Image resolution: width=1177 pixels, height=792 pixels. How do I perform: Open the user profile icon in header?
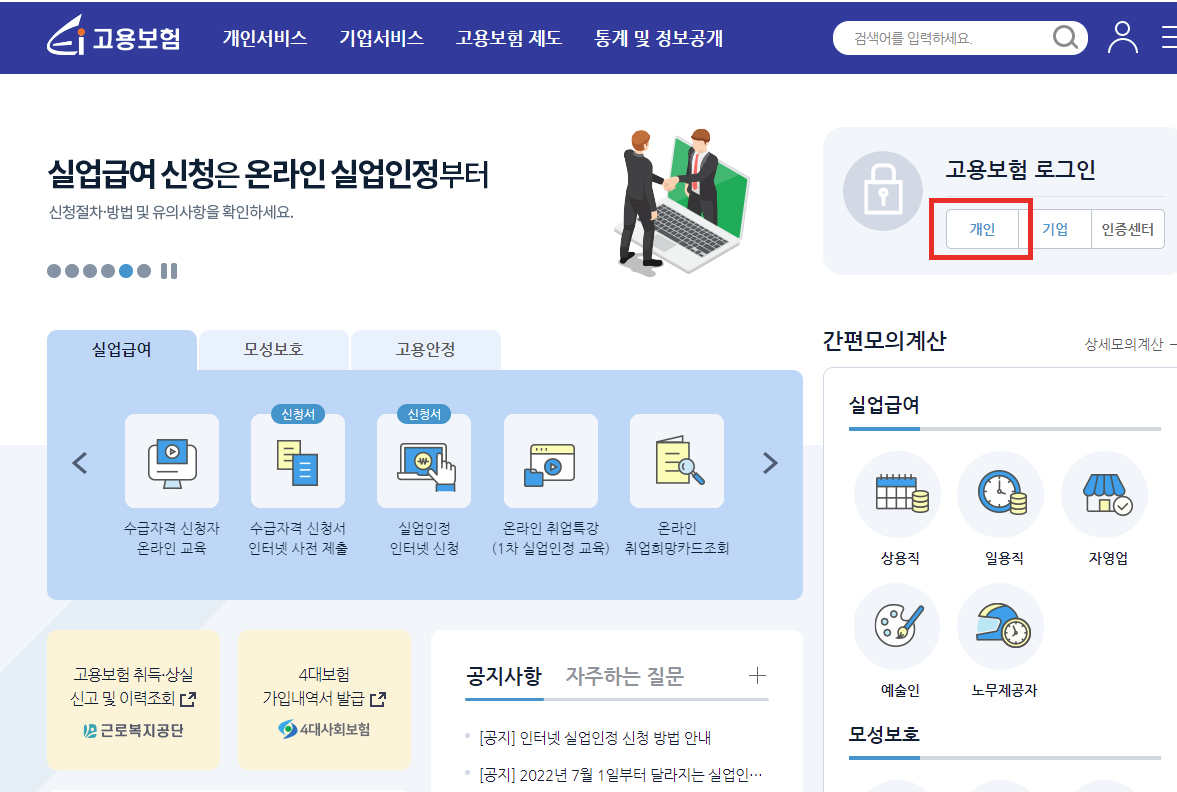tap(1122, 37)
